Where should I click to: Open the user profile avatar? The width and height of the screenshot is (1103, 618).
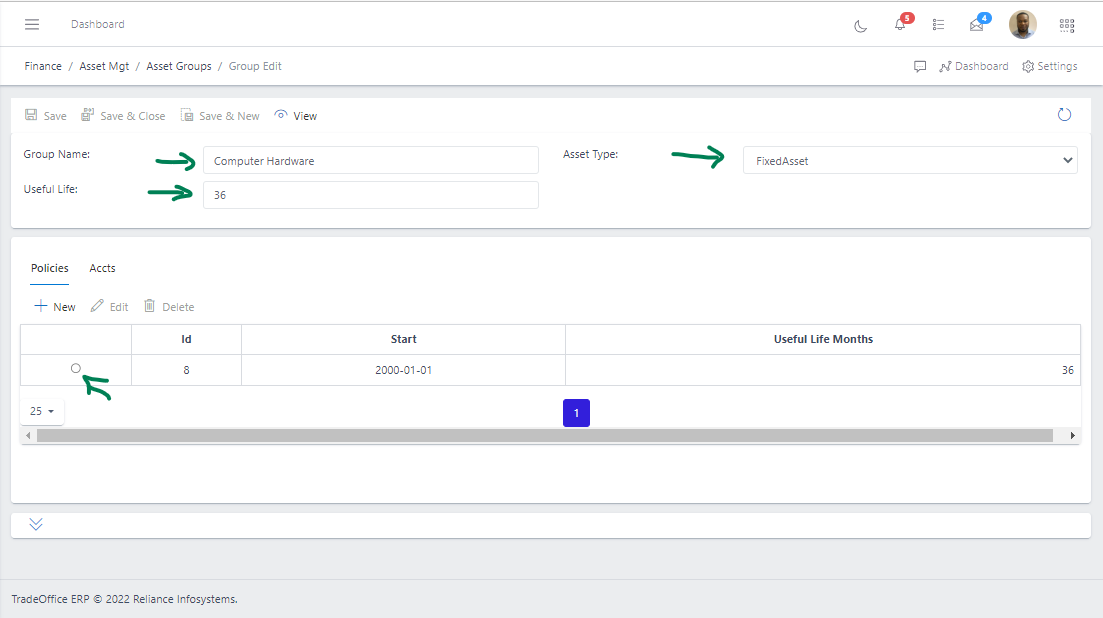tap(1022, 24)
